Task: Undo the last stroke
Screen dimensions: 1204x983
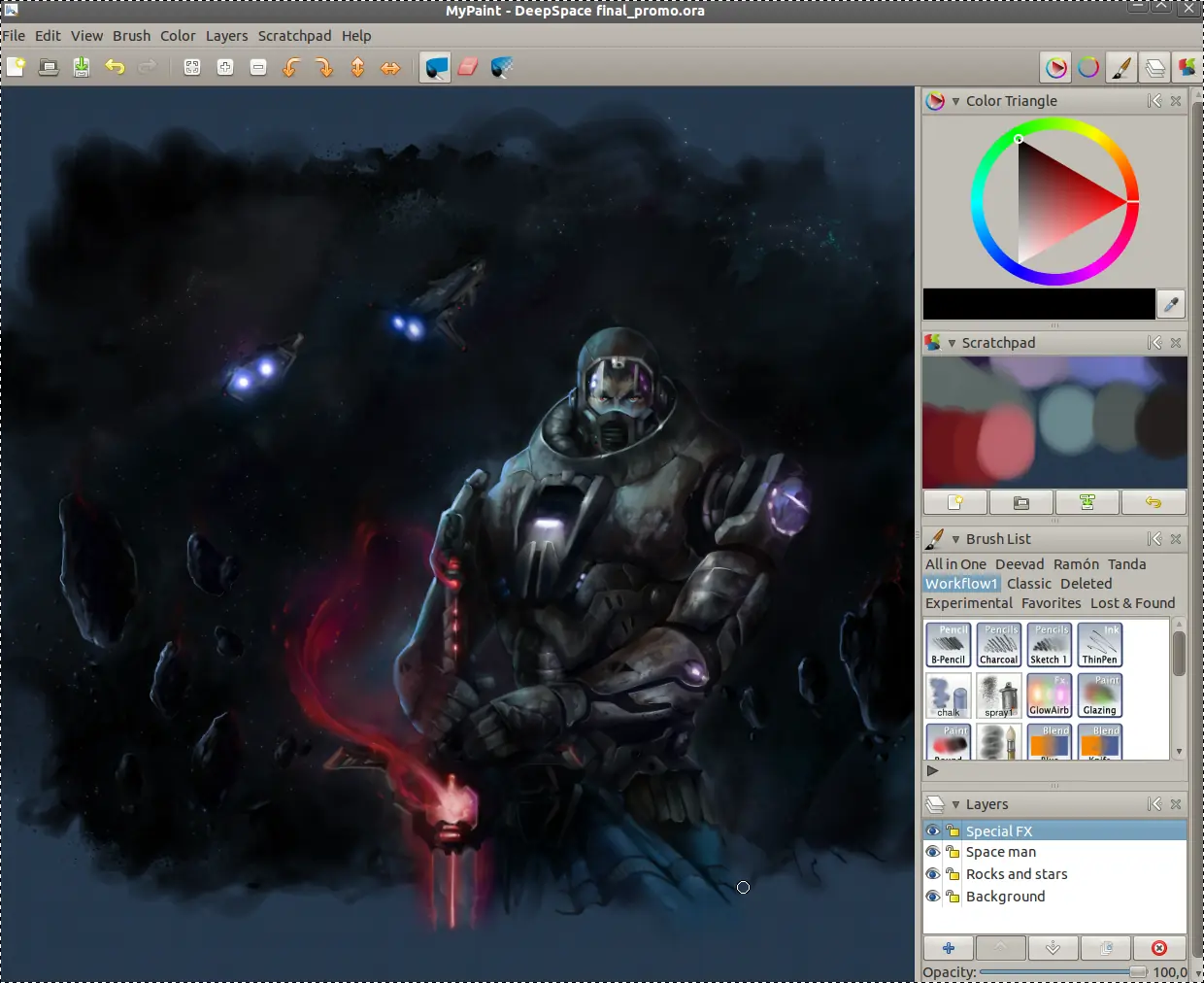Action: 115,67
